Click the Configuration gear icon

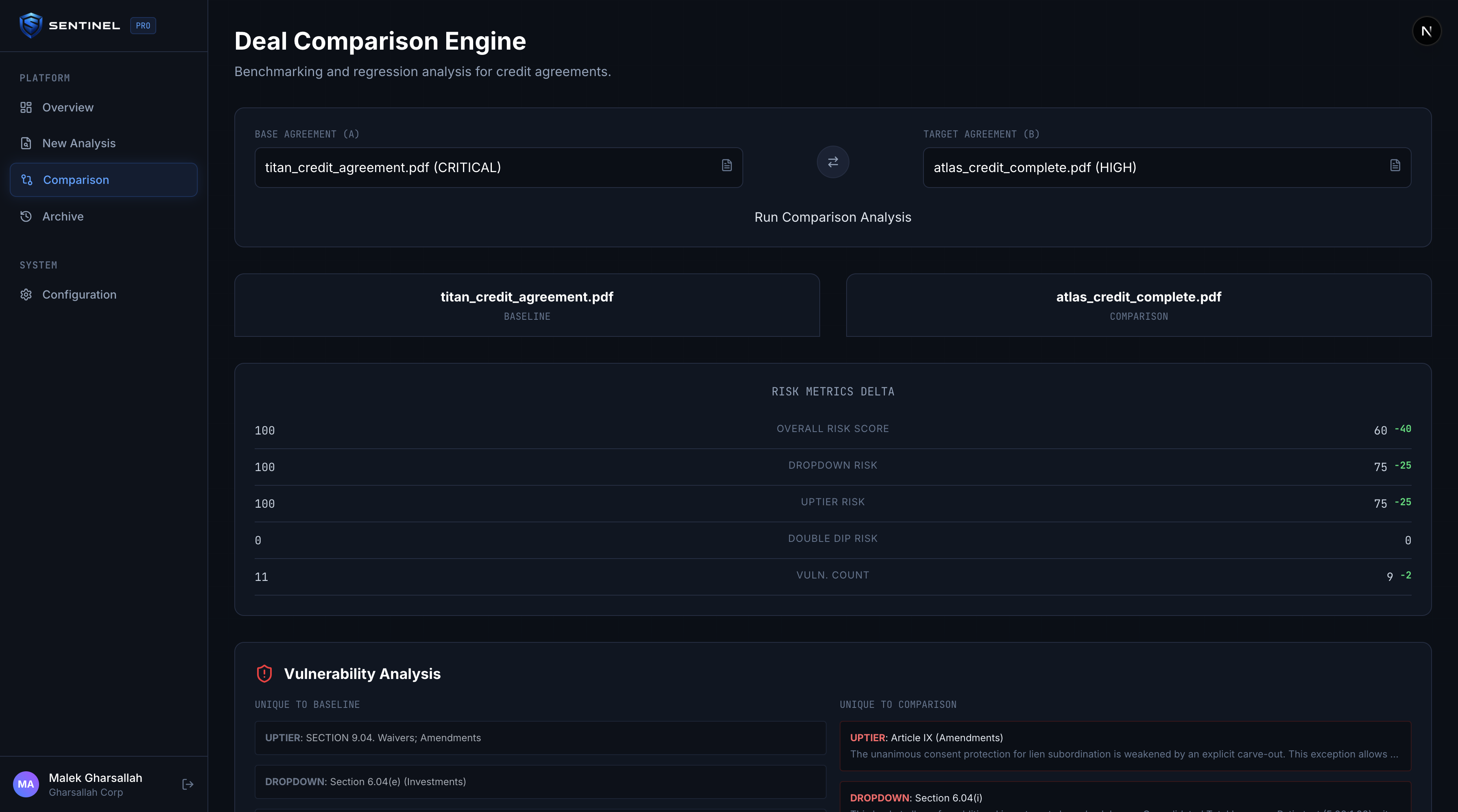(26, 295)
